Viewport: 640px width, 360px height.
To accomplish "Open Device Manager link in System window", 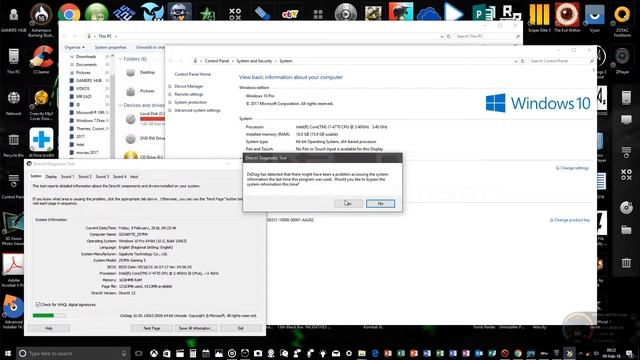I will coord(189,86).
